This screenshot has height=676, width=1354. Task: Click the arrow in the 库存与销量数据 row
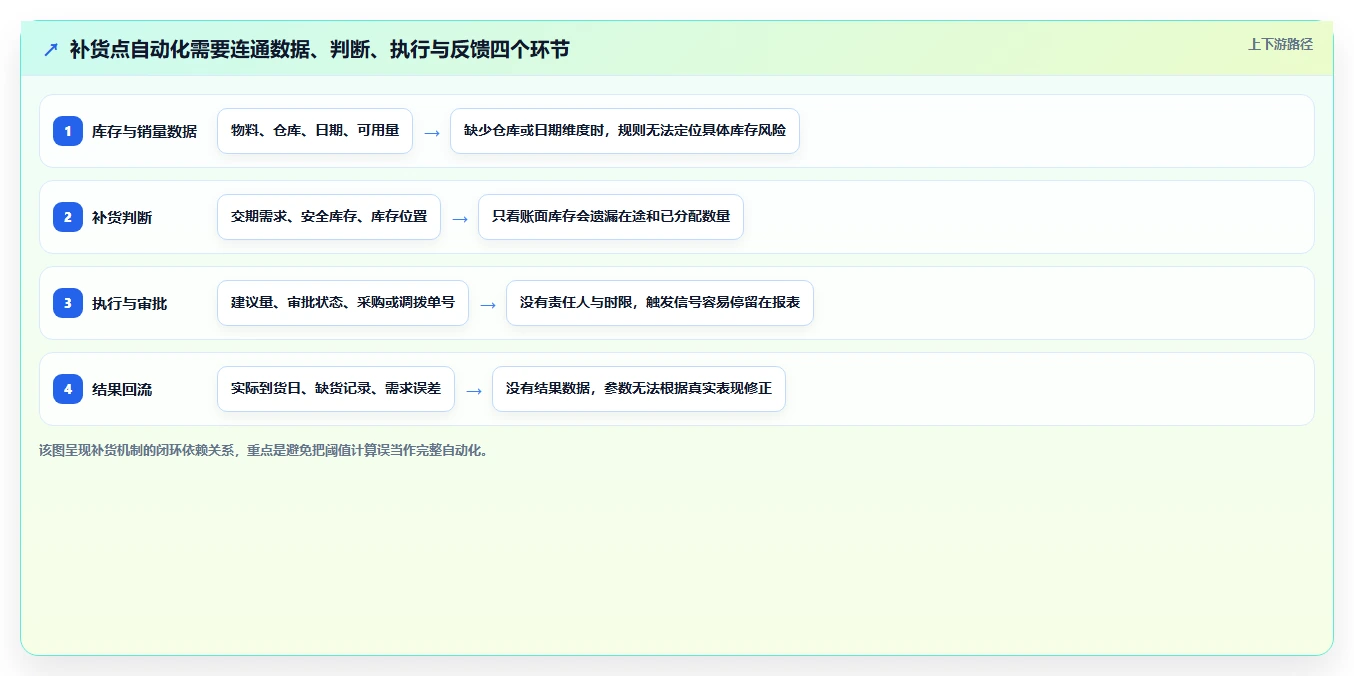pyautogui.click(x=432, y=132)
